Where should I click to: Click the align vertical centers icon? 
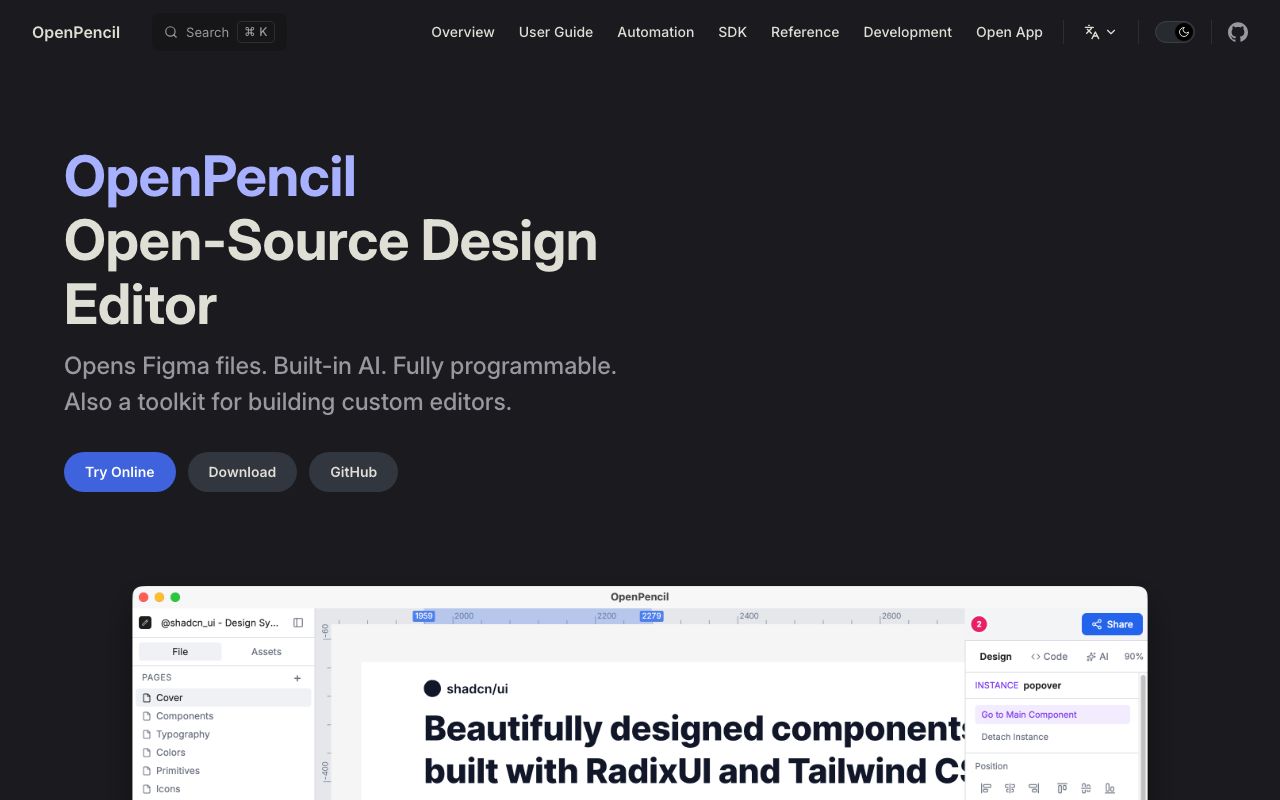point(1086,788)
